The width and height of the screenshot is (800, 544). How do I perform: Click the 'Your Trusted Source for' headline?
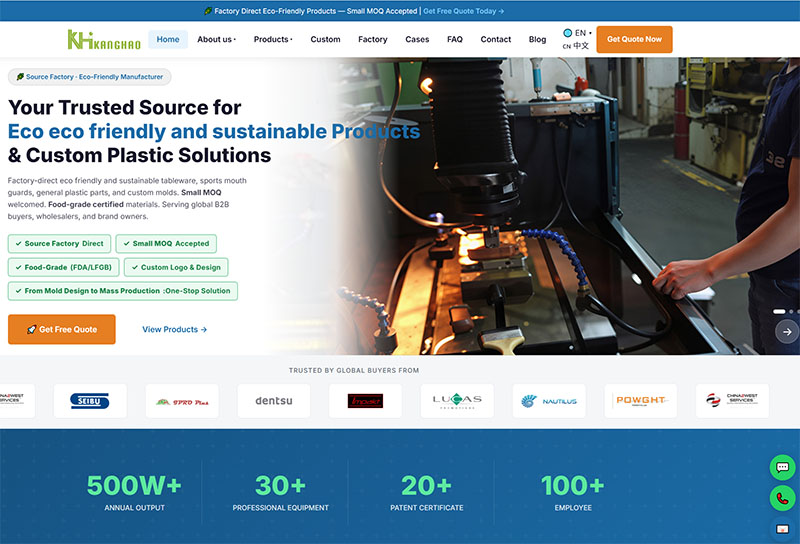(x=124, y=107)
